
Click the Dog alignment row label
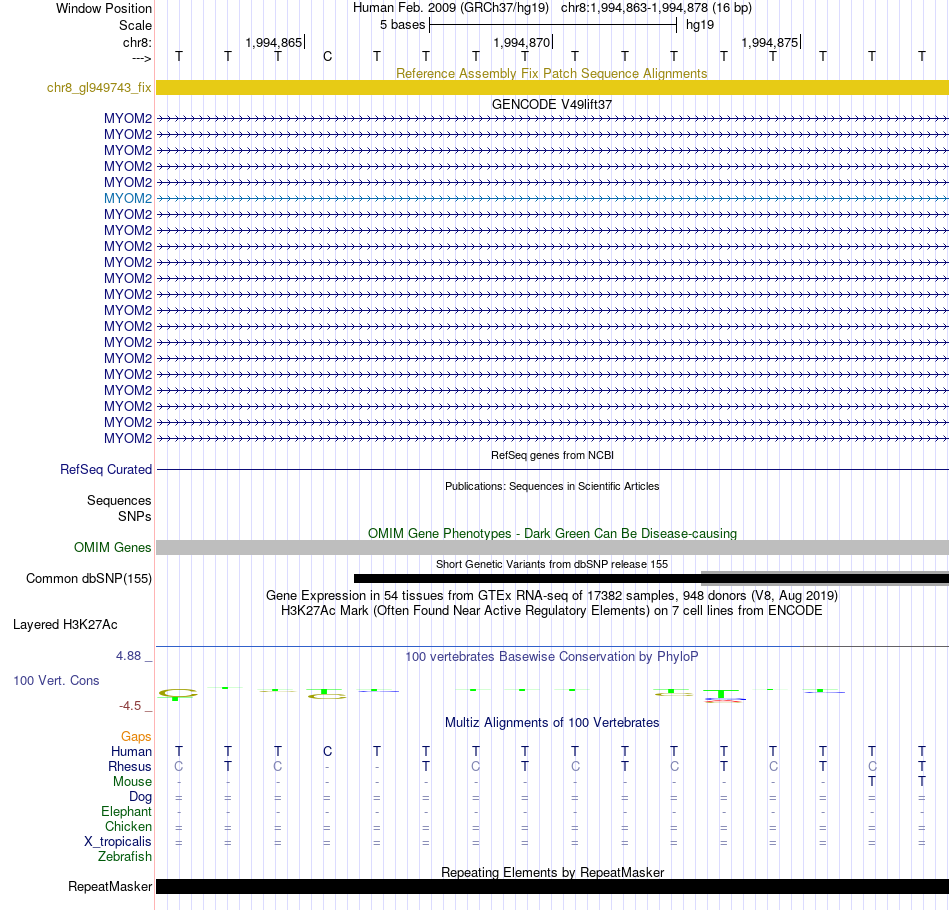tap(140, 797)
